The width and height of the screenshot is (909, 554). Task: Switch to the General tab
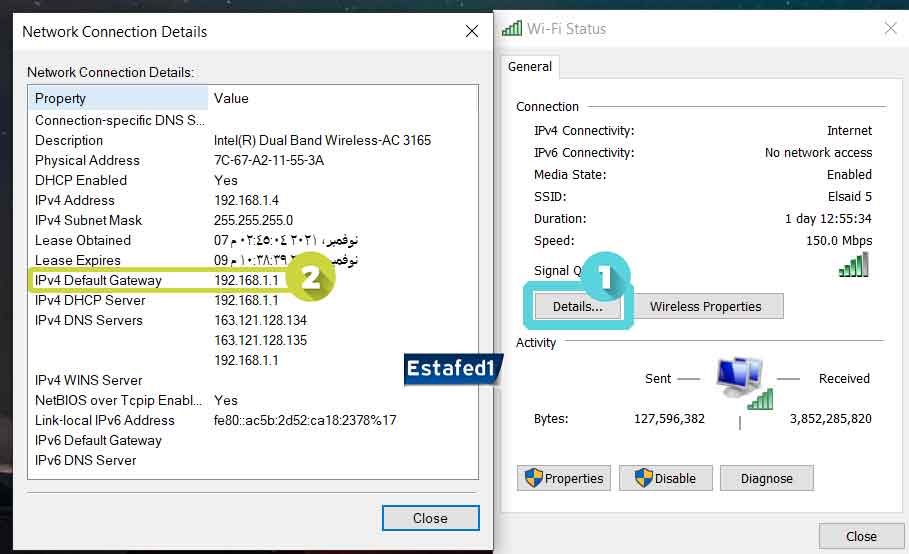[530, 67]
